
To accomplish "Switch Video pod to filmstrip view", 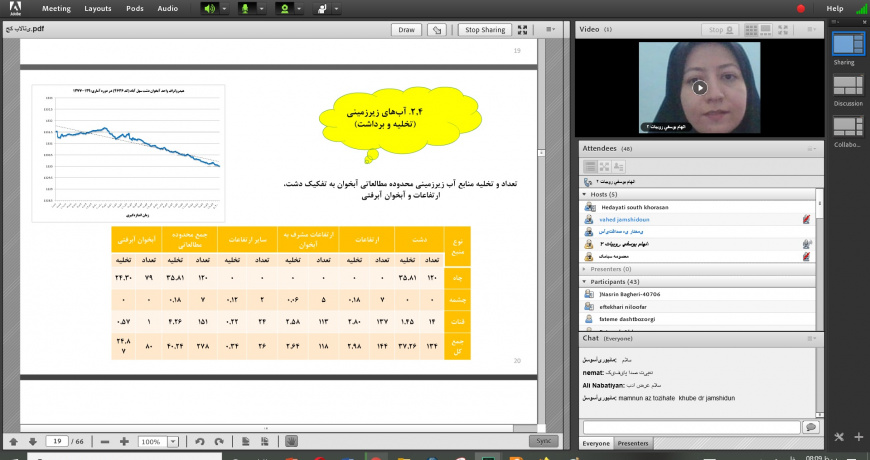I will point(766,30).
